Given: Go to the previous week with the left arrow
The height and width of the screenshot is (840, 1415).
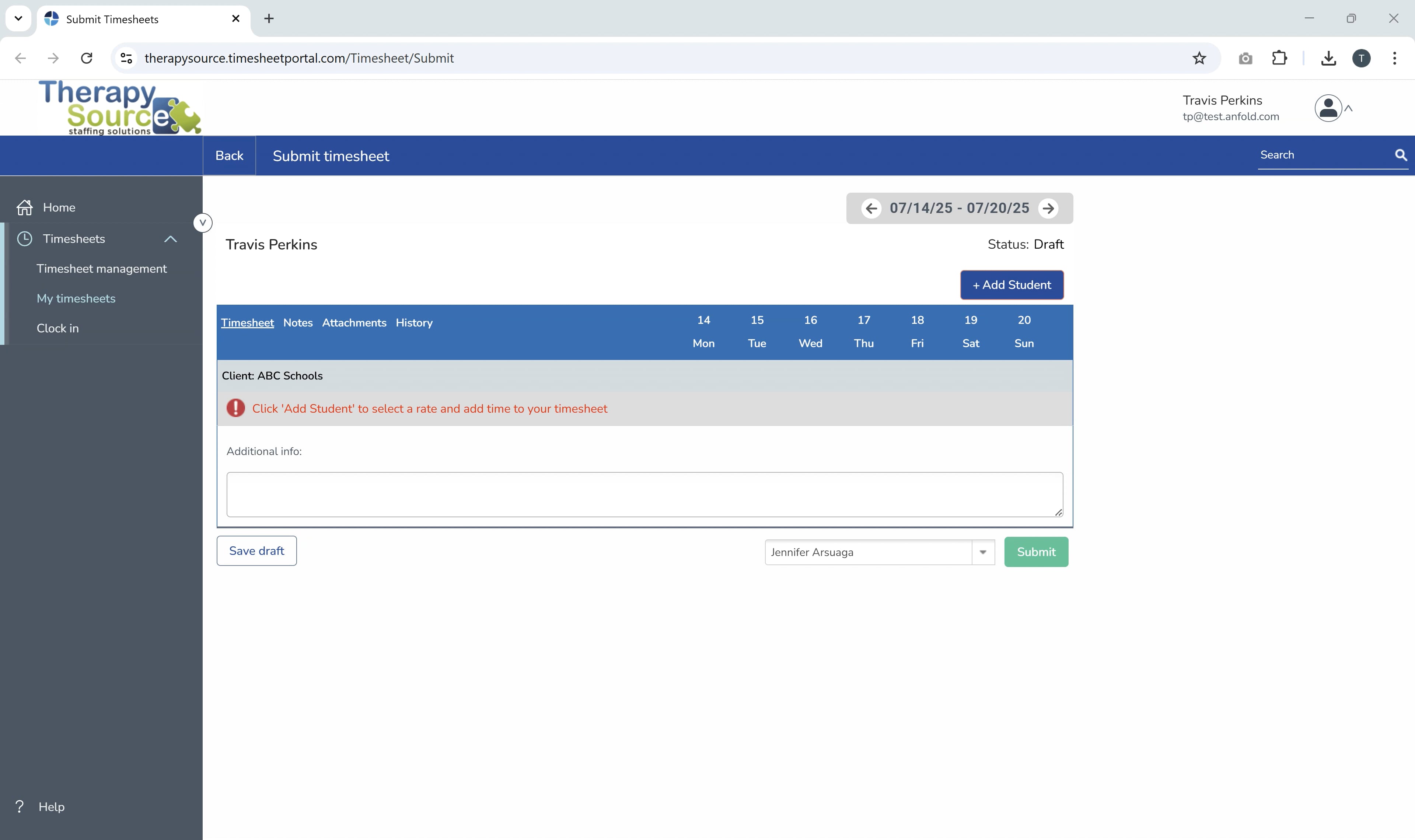Looking at the screenshot, I should click(x=871, y=208).
